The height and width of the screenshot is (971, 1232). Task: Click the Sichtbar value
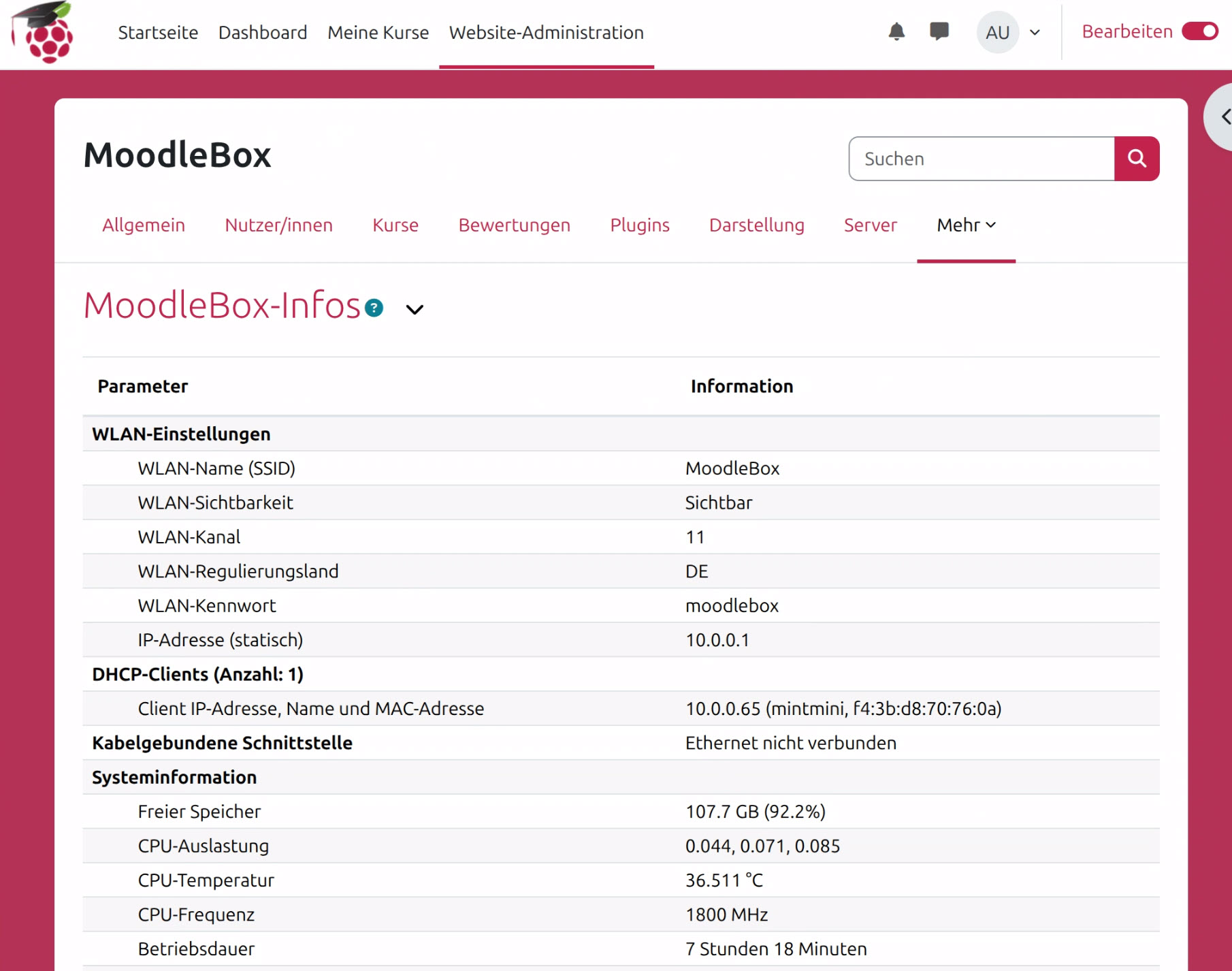pos(719,503)
